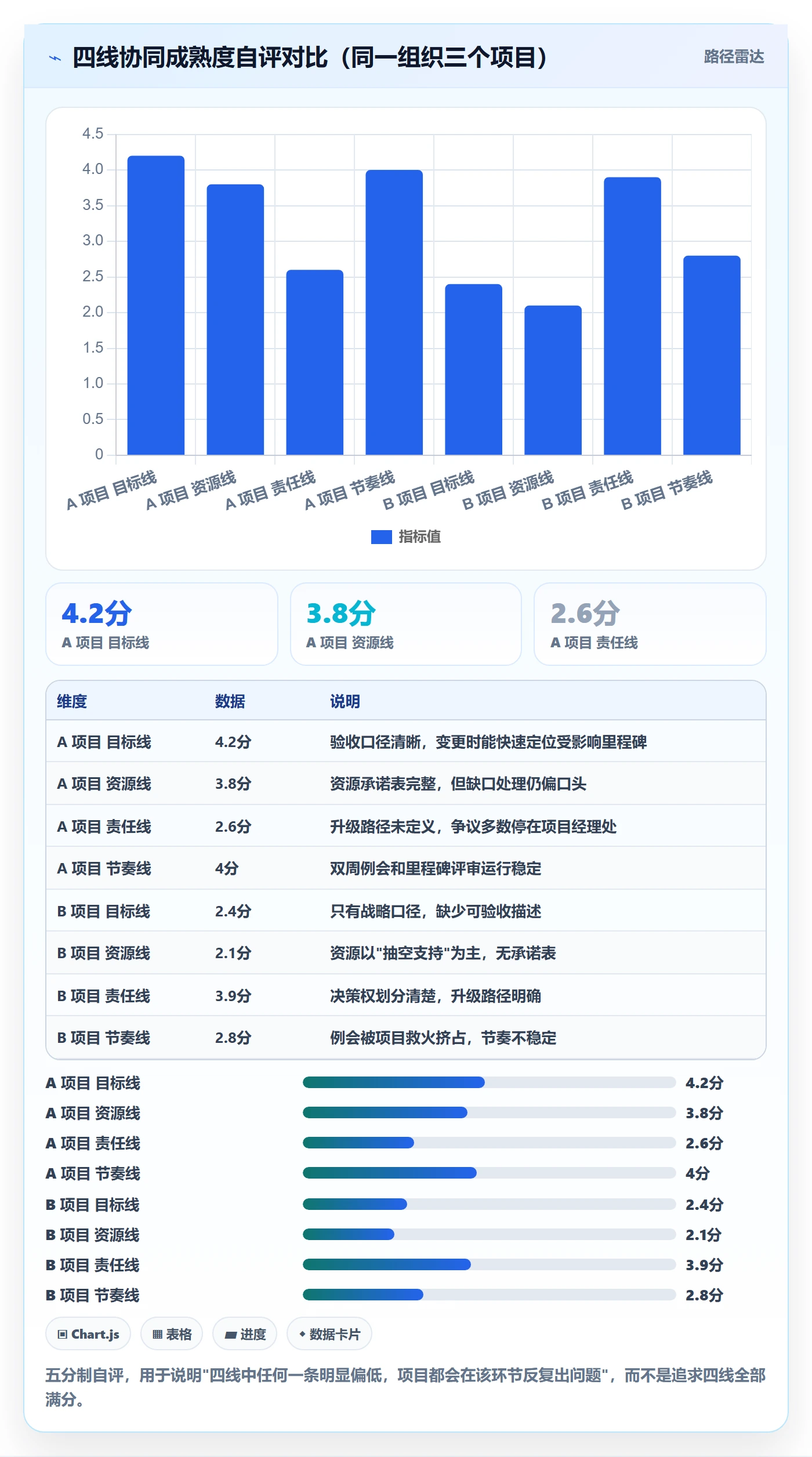Click the 五分制自评 footnote paragraph
The width and height of the screenshot is (812, 1457).
coord(406,1387)
